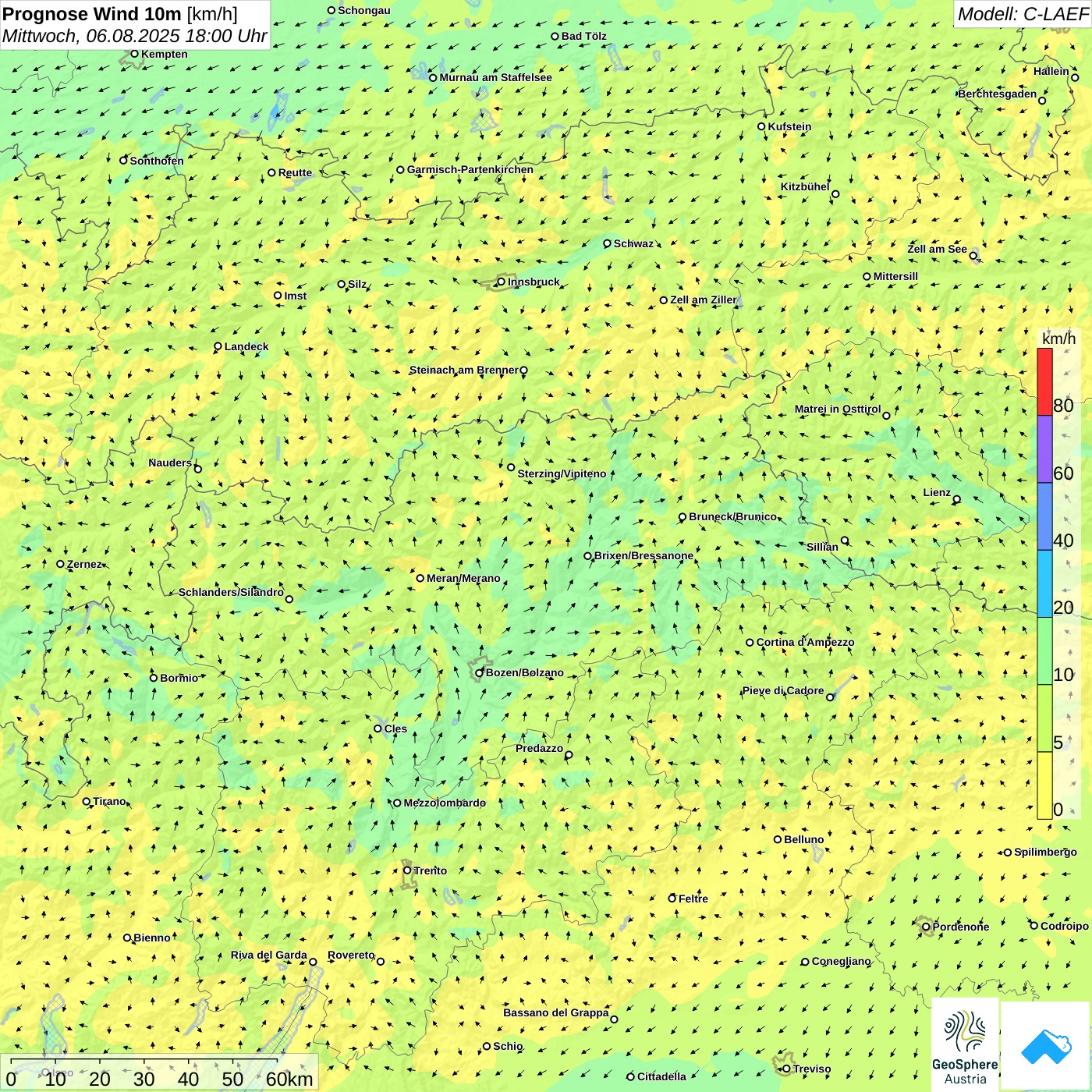1092x1092 pixels.
Task: Click the 'km/h' legend unit label
Action: pos(1058,339)
